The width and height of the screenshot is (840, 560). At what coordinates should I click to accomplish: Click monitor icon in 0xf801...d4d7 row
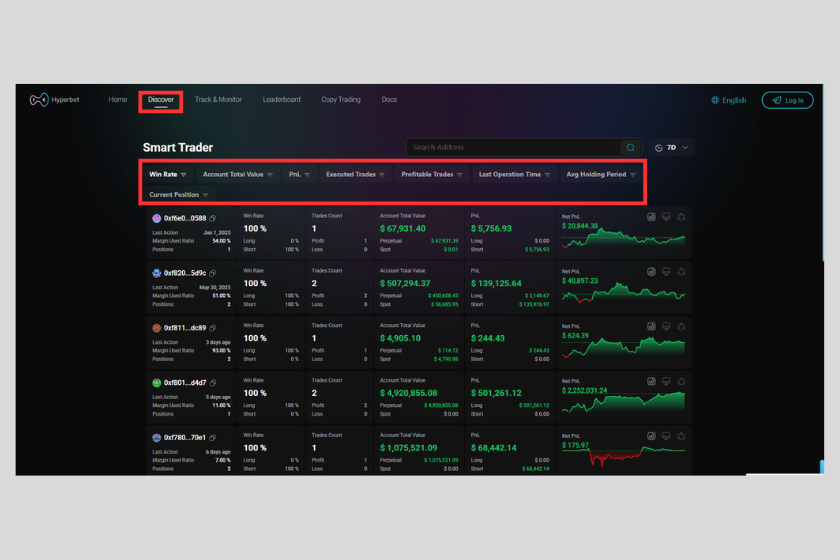pyautogui.click(x=666, y=382)
